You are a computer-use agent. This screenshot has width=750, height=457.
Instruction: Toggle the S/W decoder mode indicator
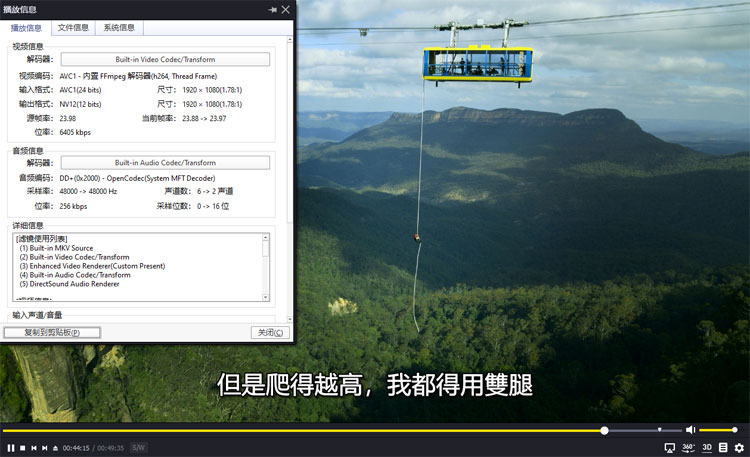pyautogui.click(x=138, y=448)
